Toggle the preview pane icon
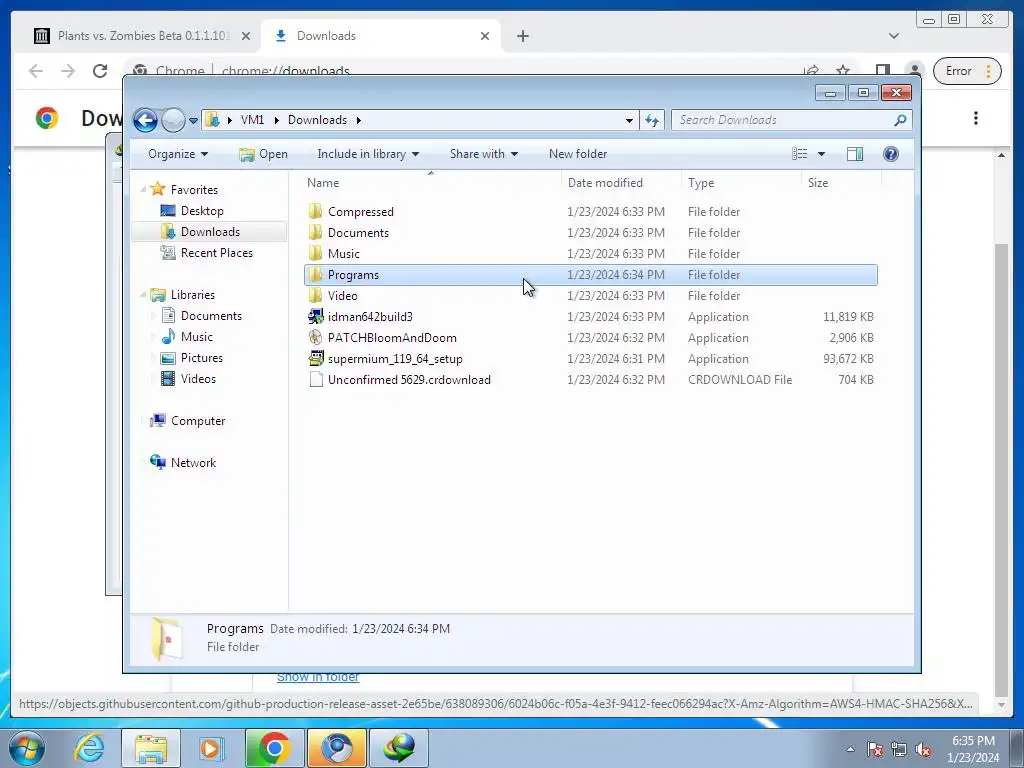Viewport: 1024px width, 768px height. coord(855,154)
